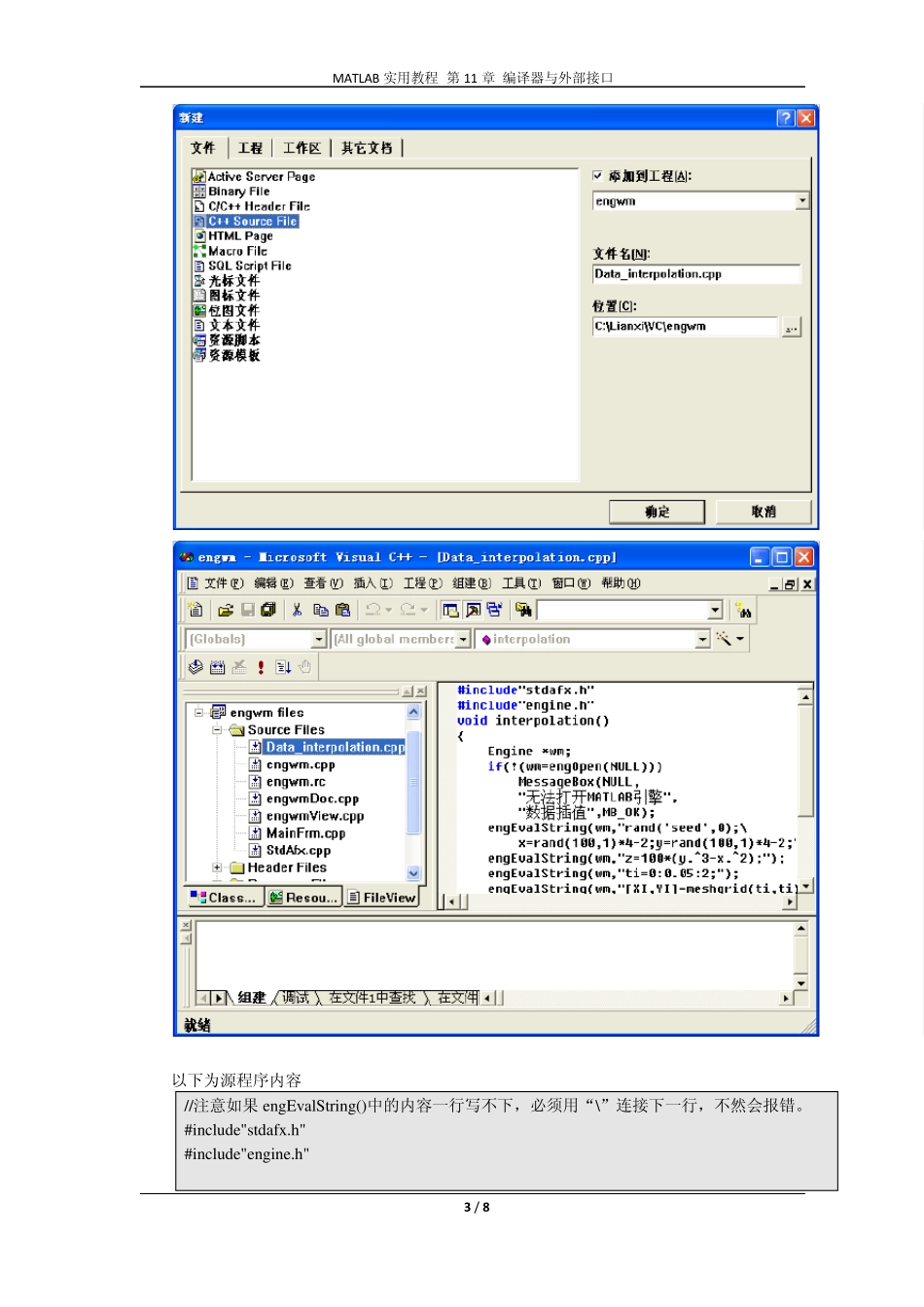Click the Open file toolbar icon

coord(226,610)
